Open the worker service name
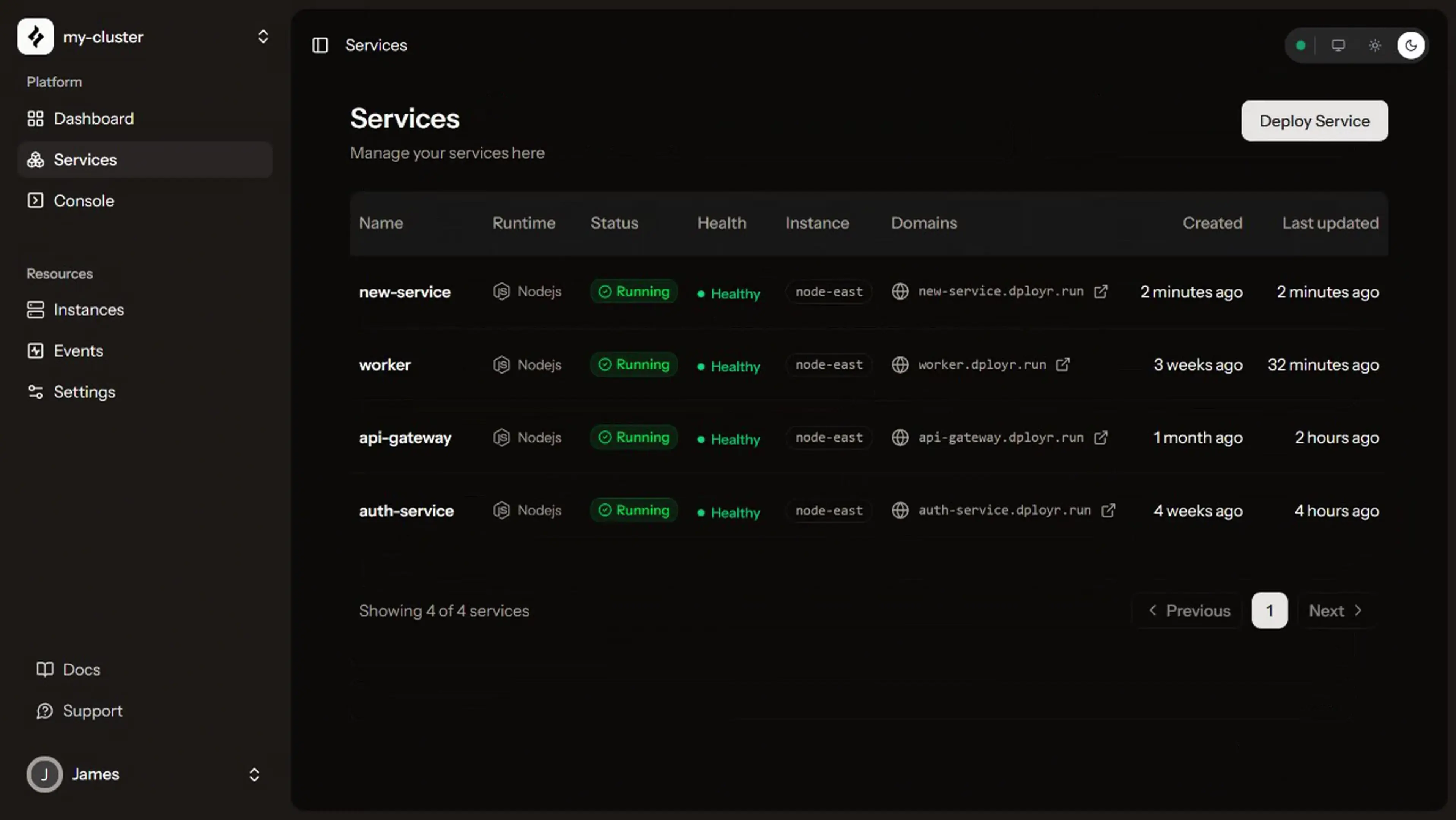 (x=385, y=364)
